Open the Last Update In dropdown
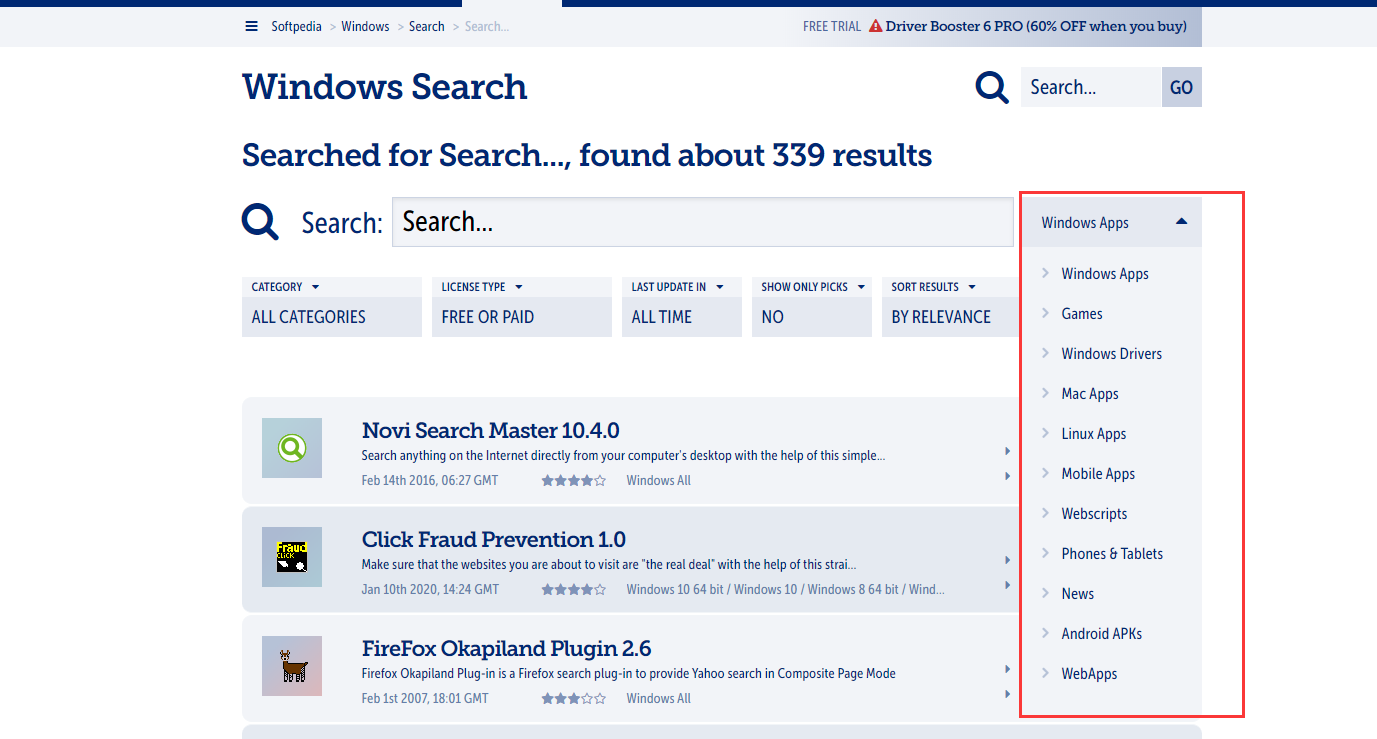Viewport: 1377px width, 739px height. 682,287
